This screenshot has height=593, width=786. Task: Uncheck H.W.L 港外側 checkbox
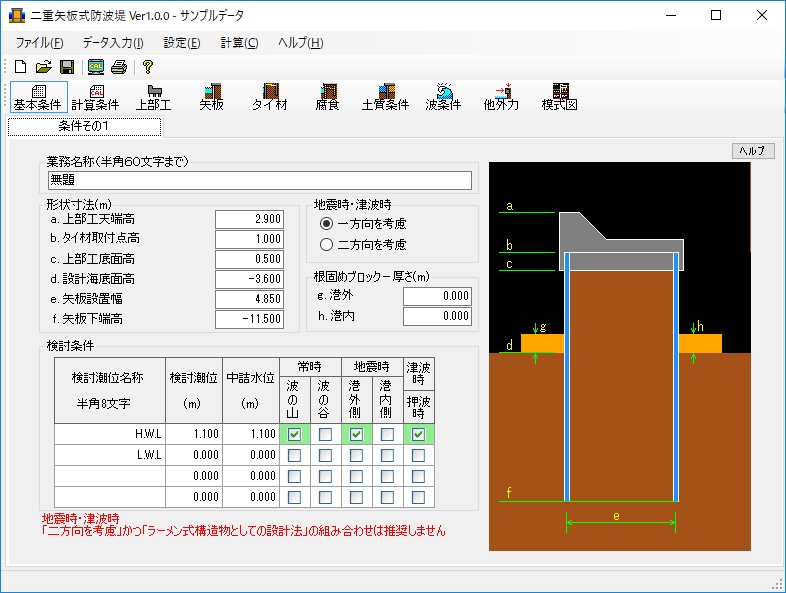click(x=356, y=434)
